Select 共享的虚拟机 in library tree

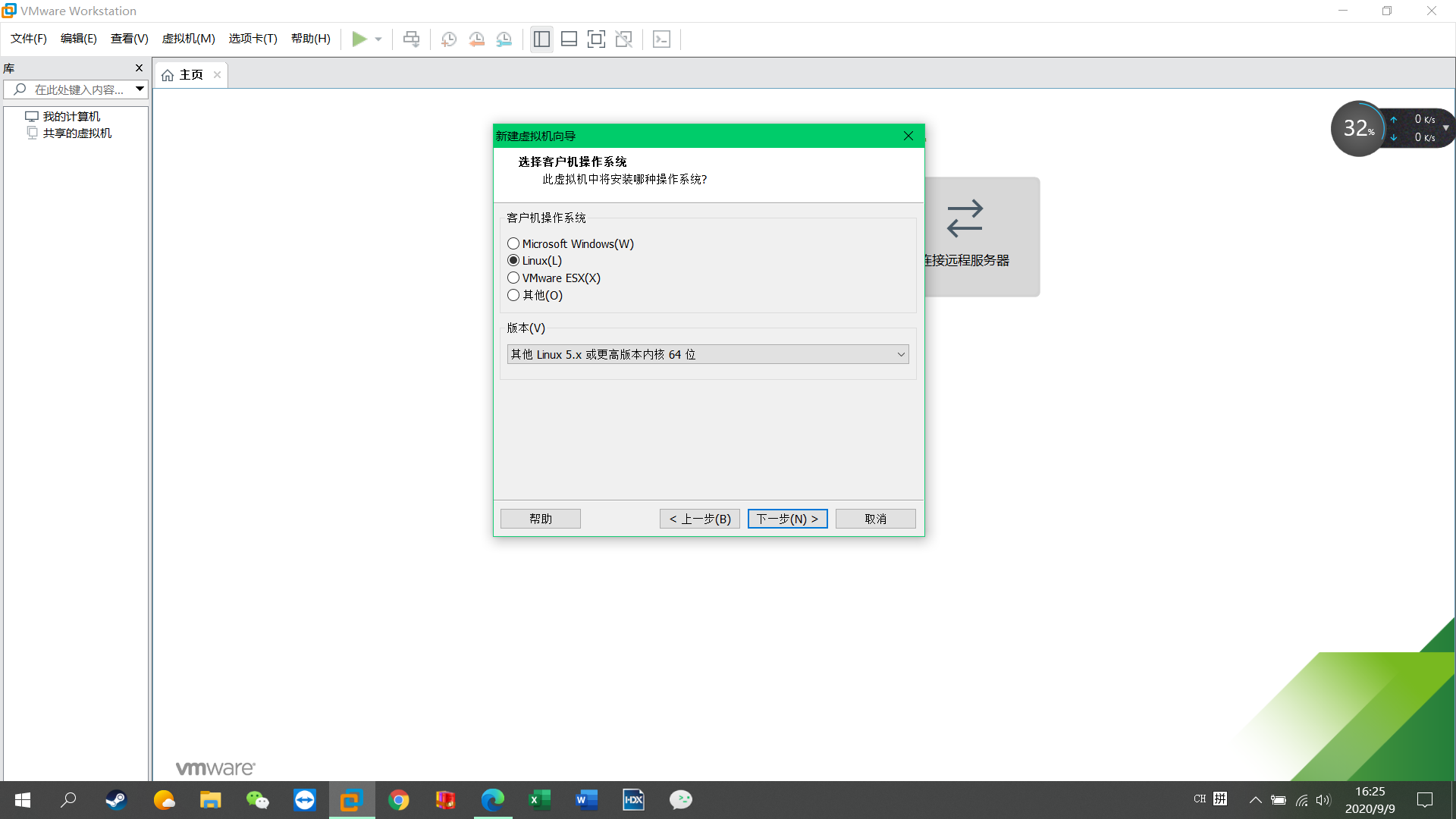click(x=77, y=133)
